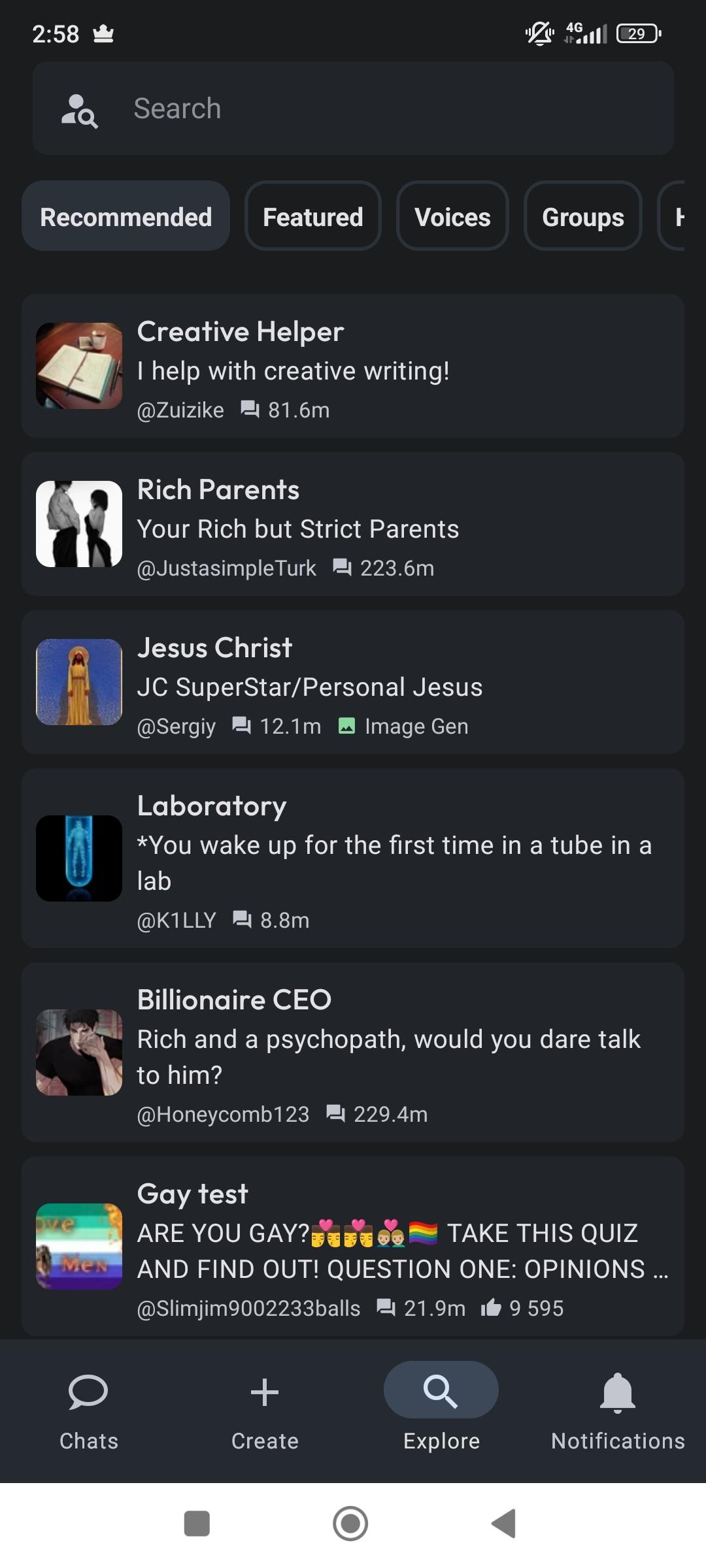Open the Groups category

click(x=582, y=216)
